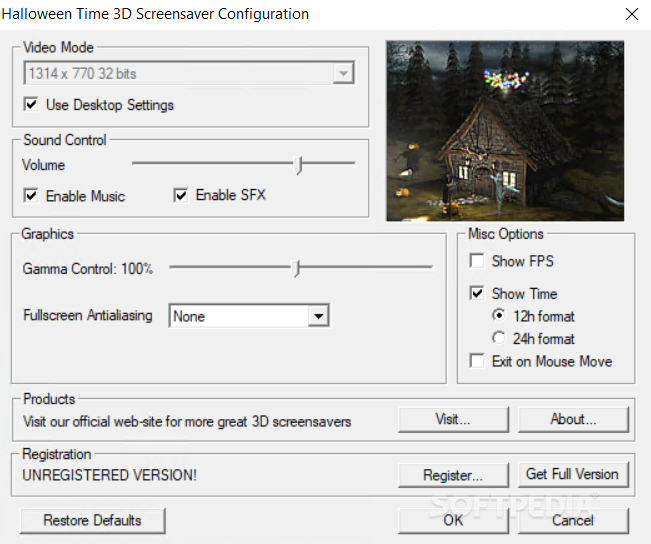Toggle the Enable SFX checkbox
The width and height of the screenshot is (651, 544).
(181, 195)
